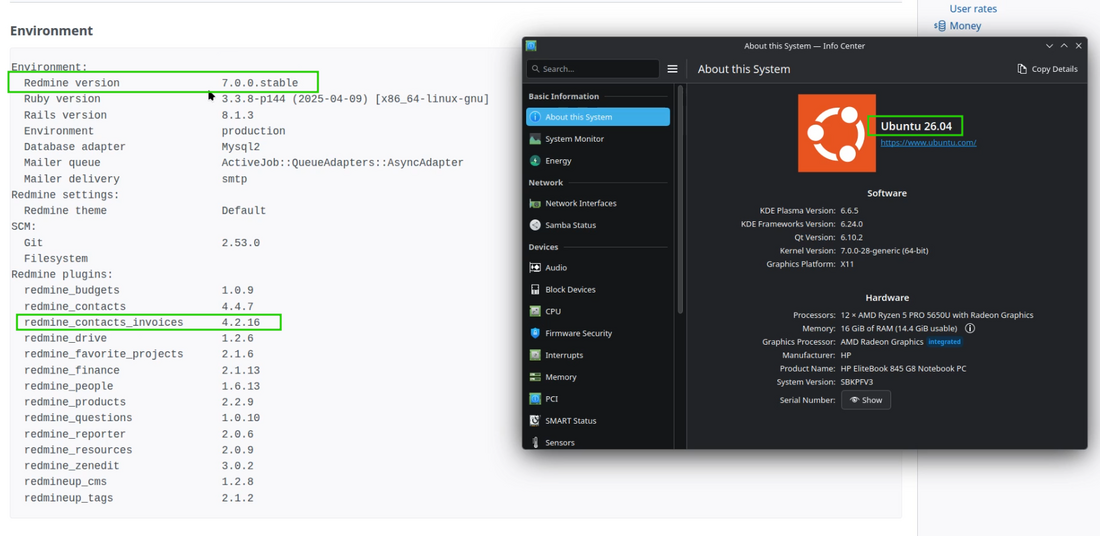
Task: Show the hidden serial number
Action: [866, 400]
